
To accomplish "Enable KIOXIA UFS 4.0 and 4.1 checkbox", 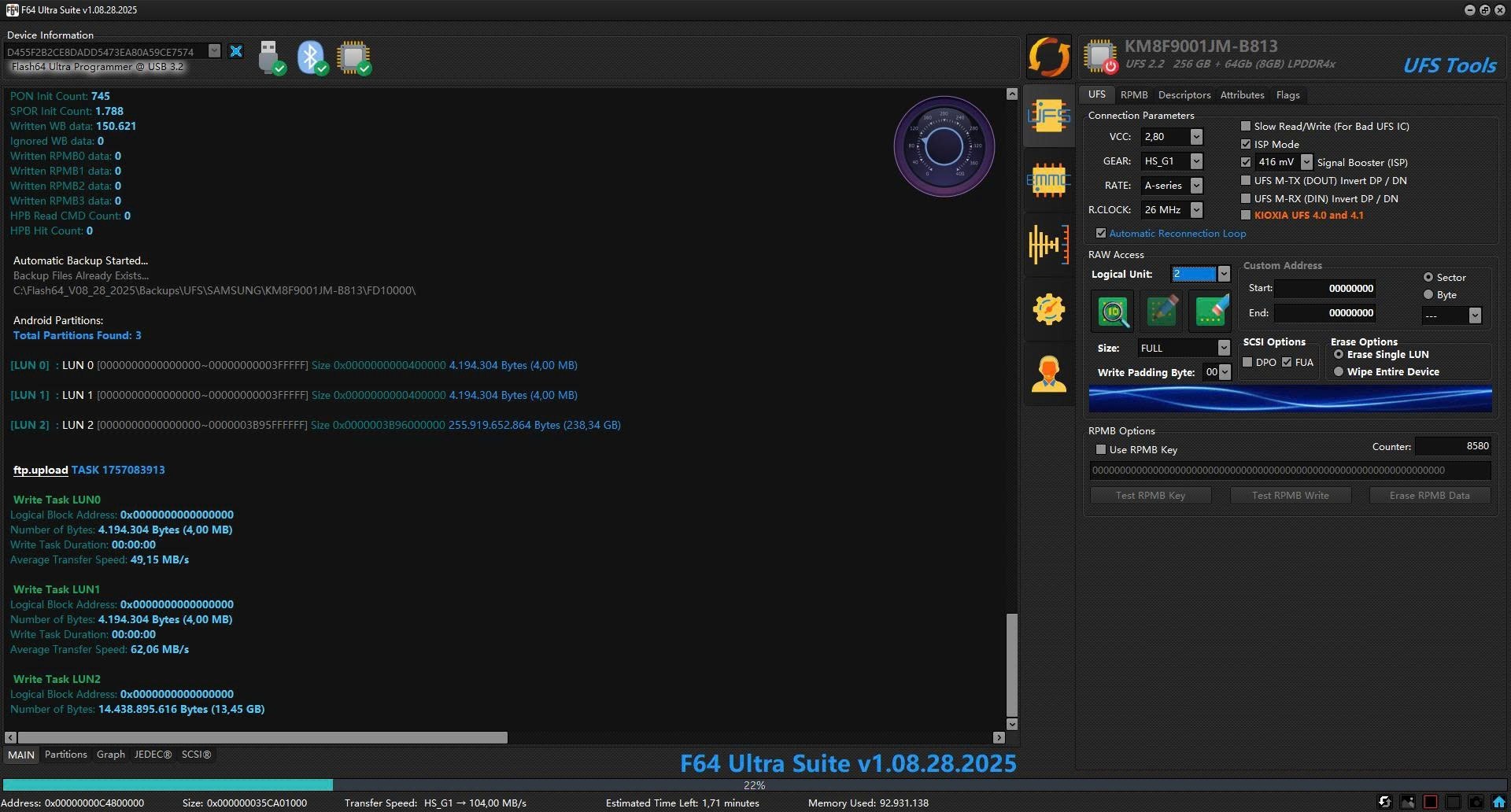I will click(1246, 215).
